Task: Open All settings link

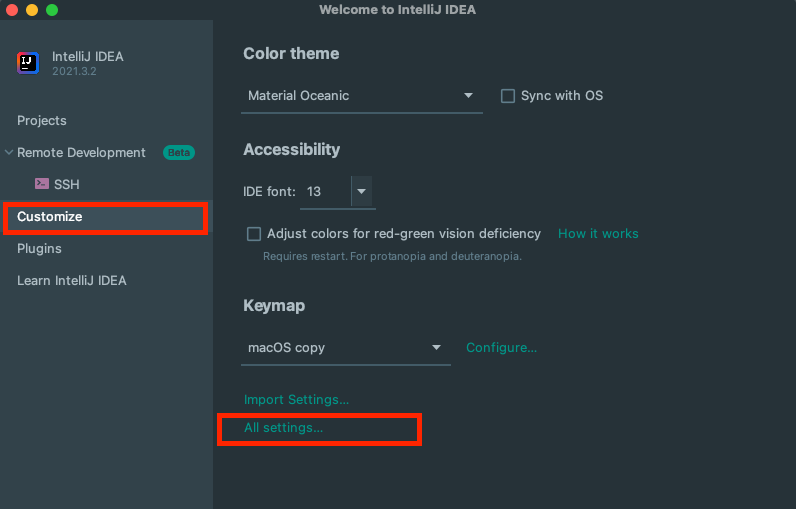Action: 284,428
